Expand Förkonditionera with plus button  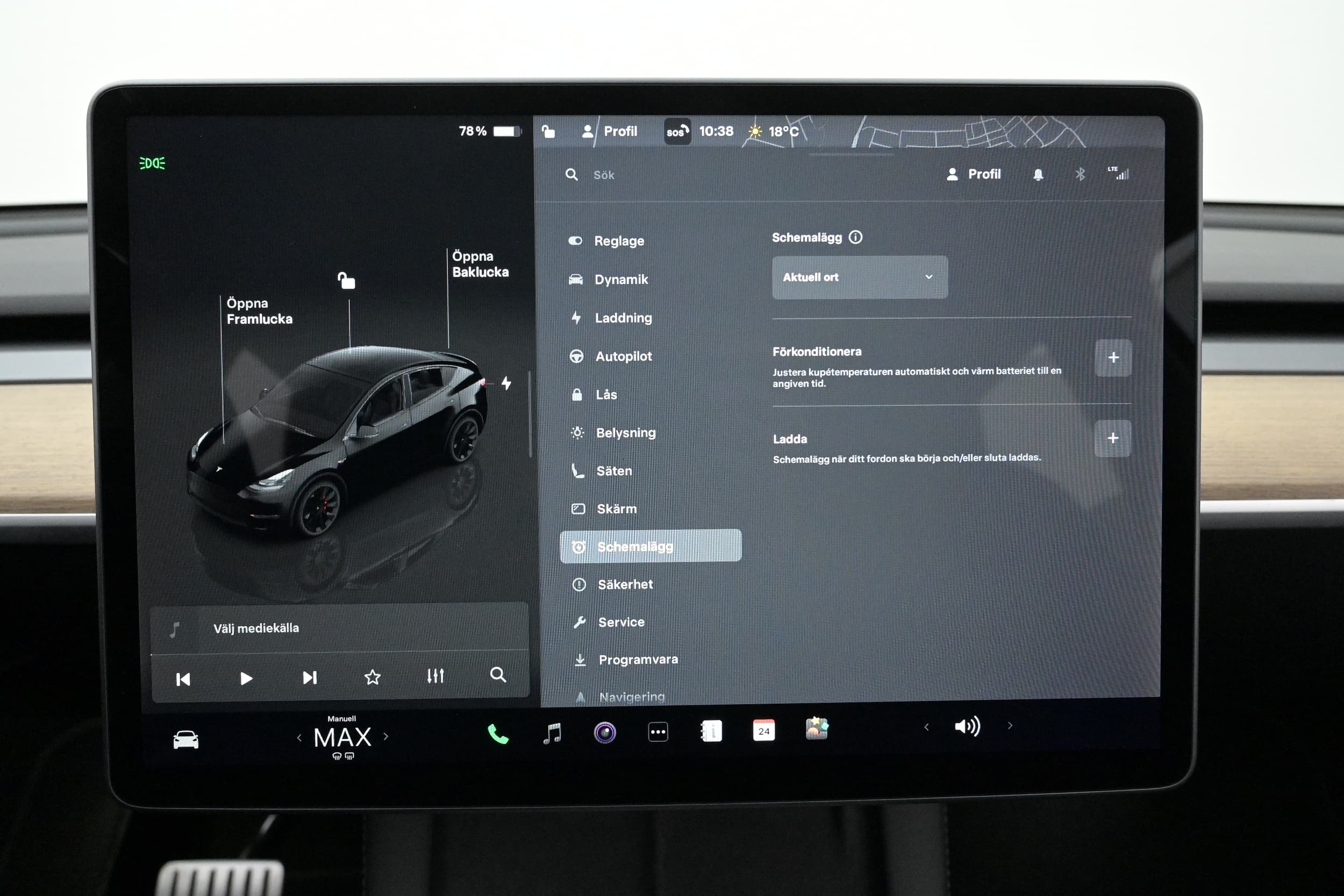tap(1113, 358)
